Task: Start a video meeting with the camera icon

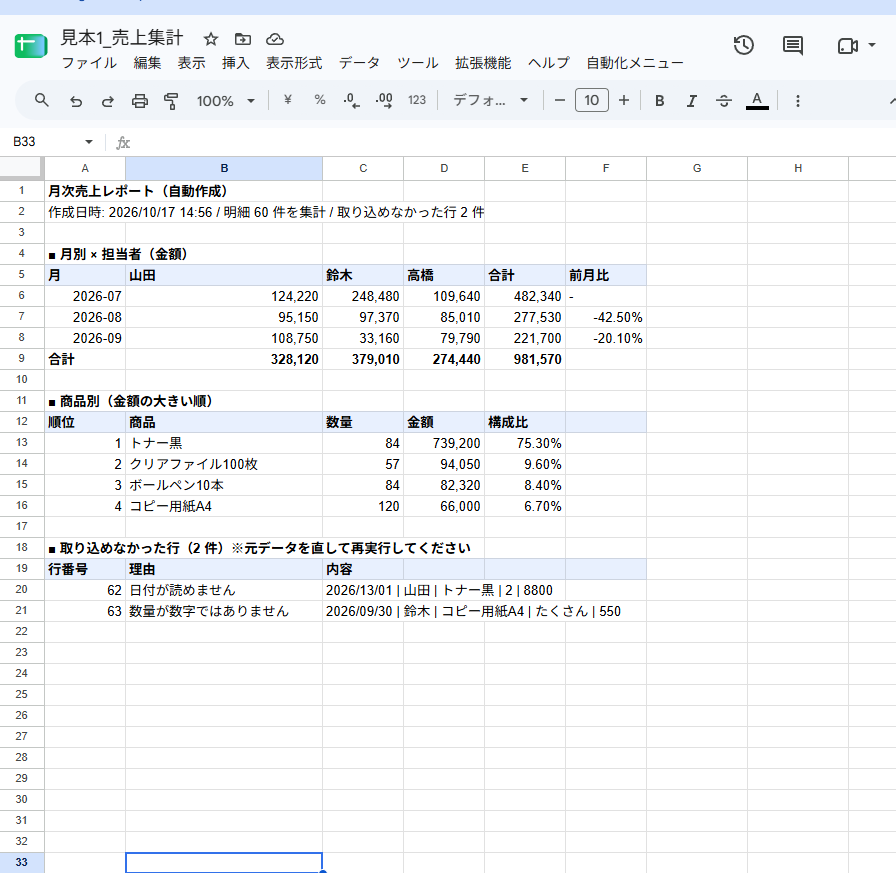Action: click(x=847, y=46)
